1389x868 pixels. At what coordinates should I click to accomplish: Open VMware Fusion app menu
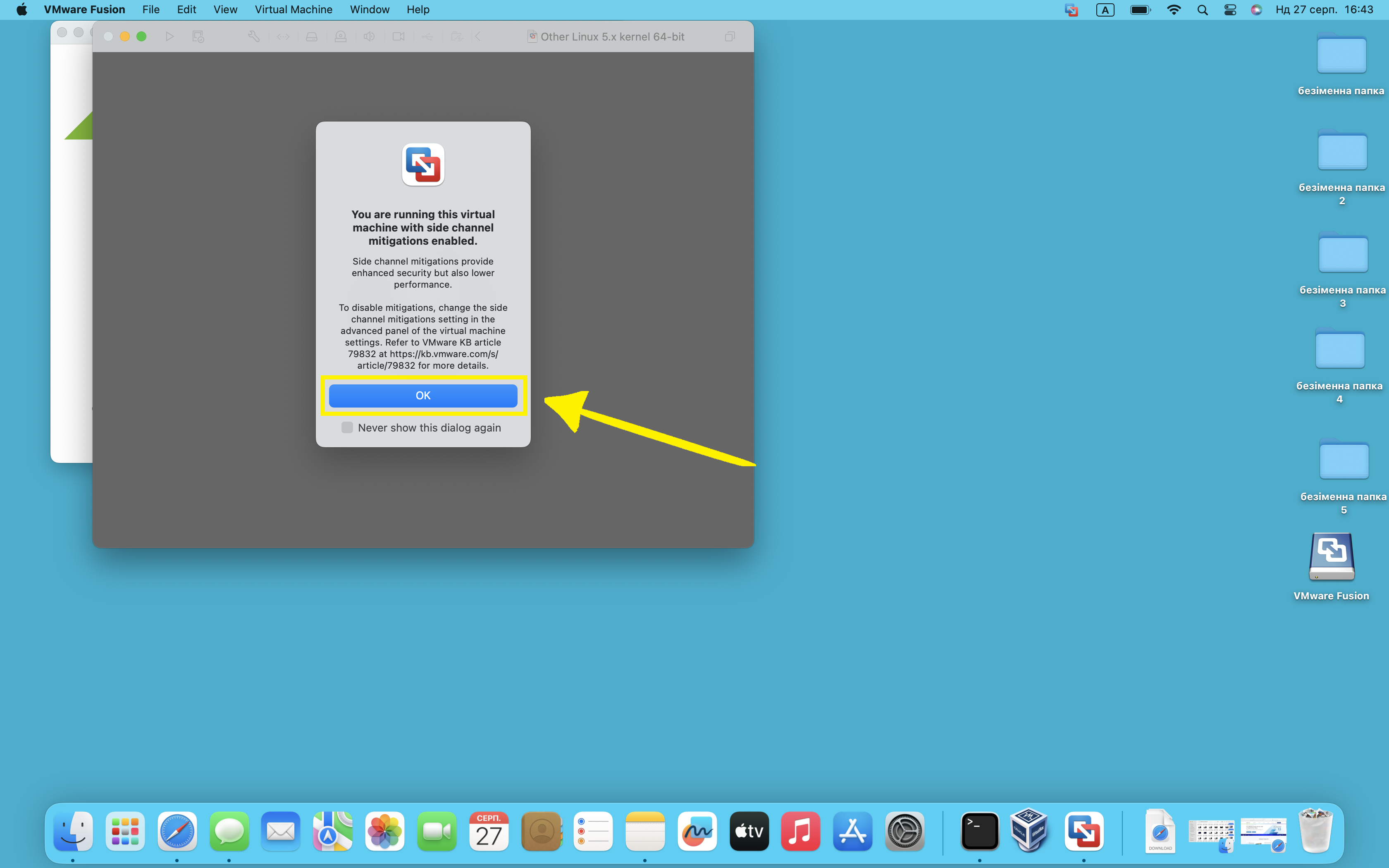(x=84, y=10)
